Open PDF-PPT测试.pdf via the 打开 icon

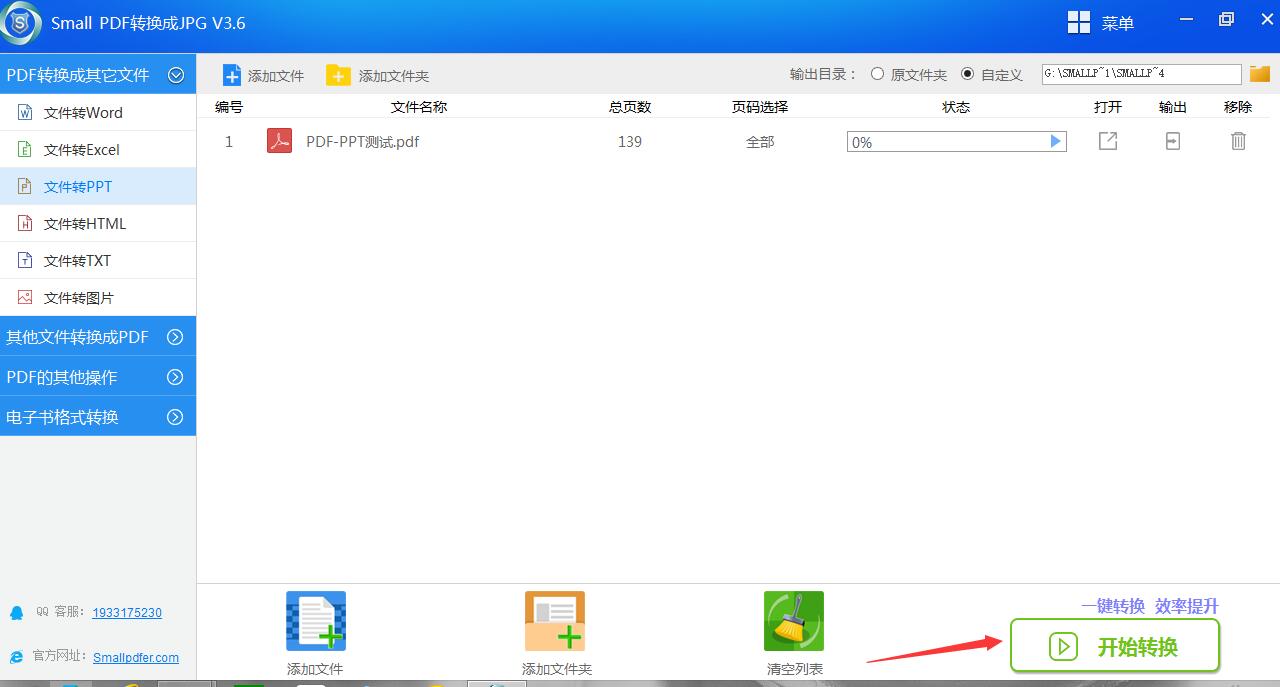tap(1107, 141)
